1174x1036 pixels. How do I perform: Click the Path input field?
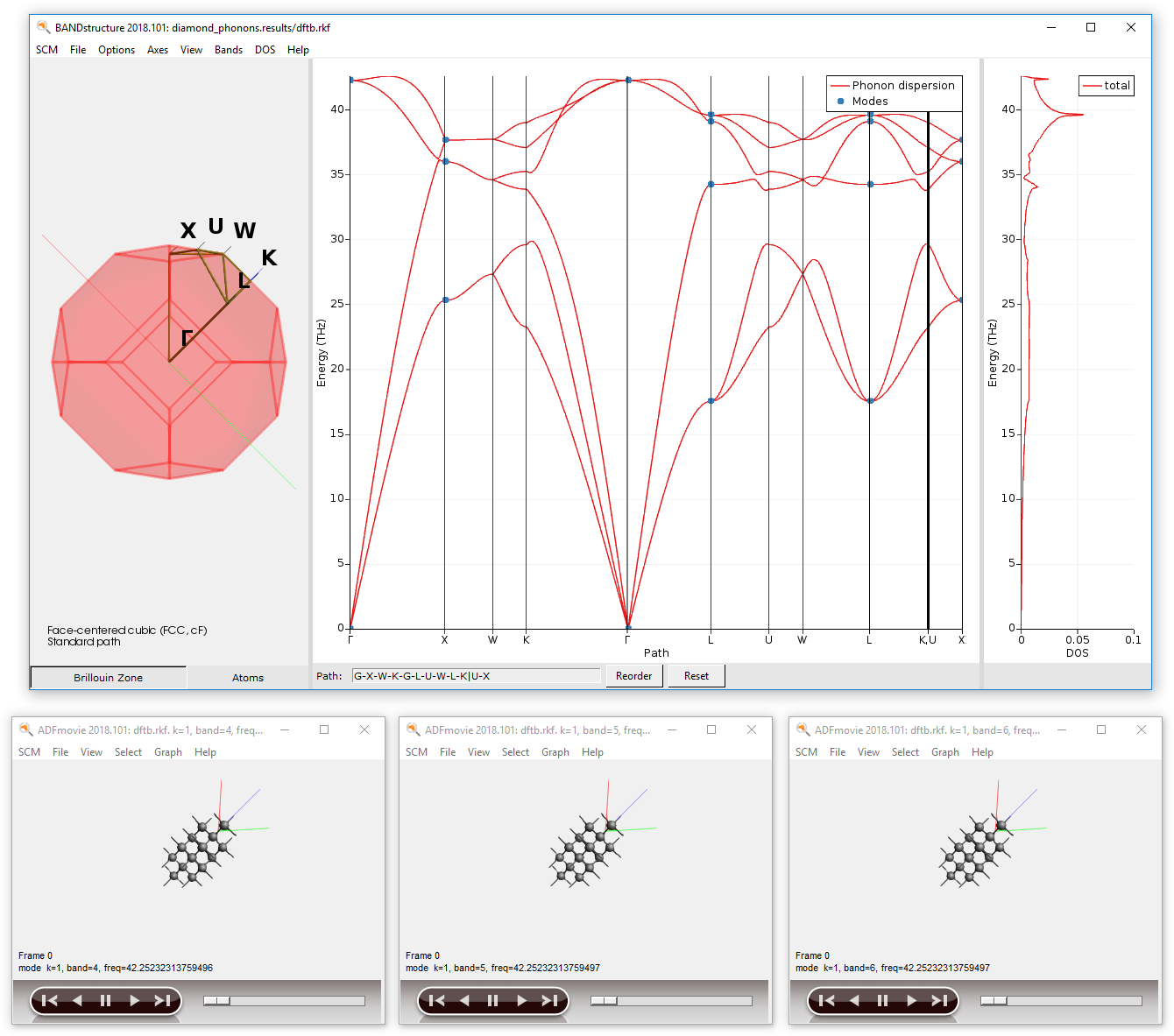tap(476, 676)
